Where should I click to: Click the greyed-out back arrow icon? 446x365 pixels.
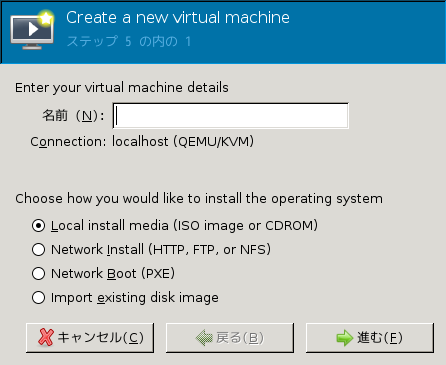(x=204, y=338)
